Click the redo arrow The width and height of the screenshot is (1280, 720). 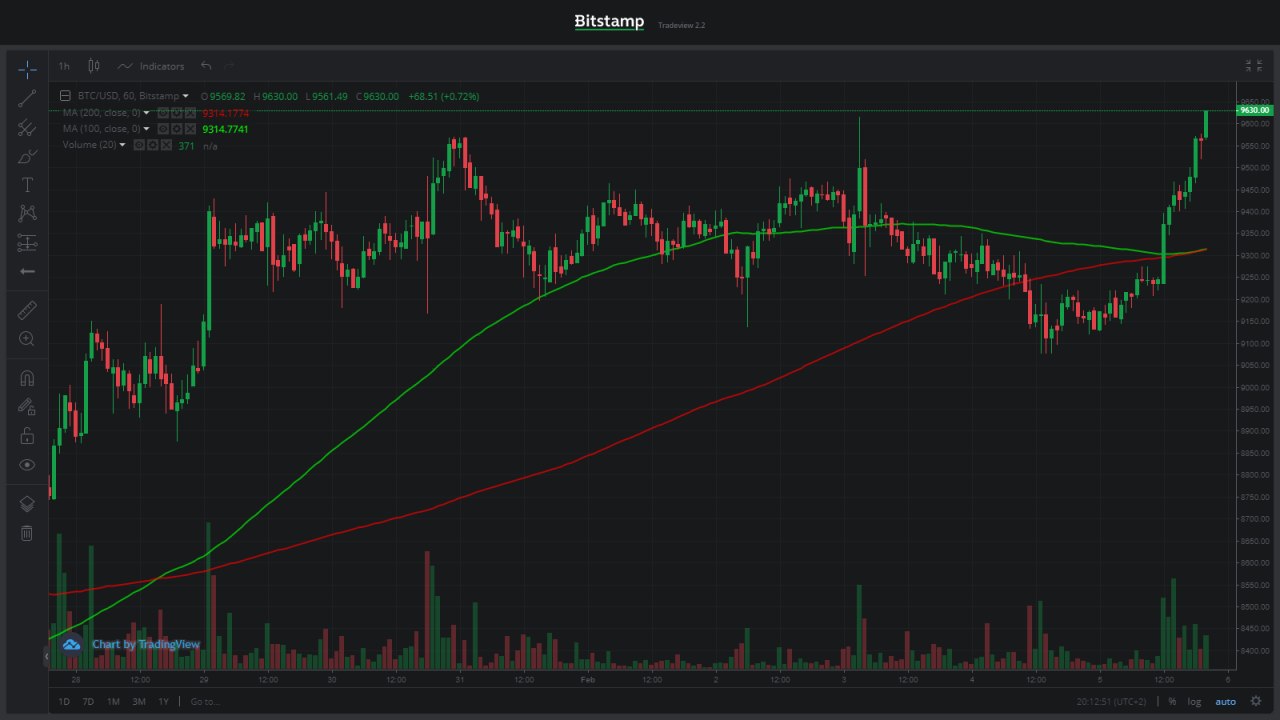(230, 66)
